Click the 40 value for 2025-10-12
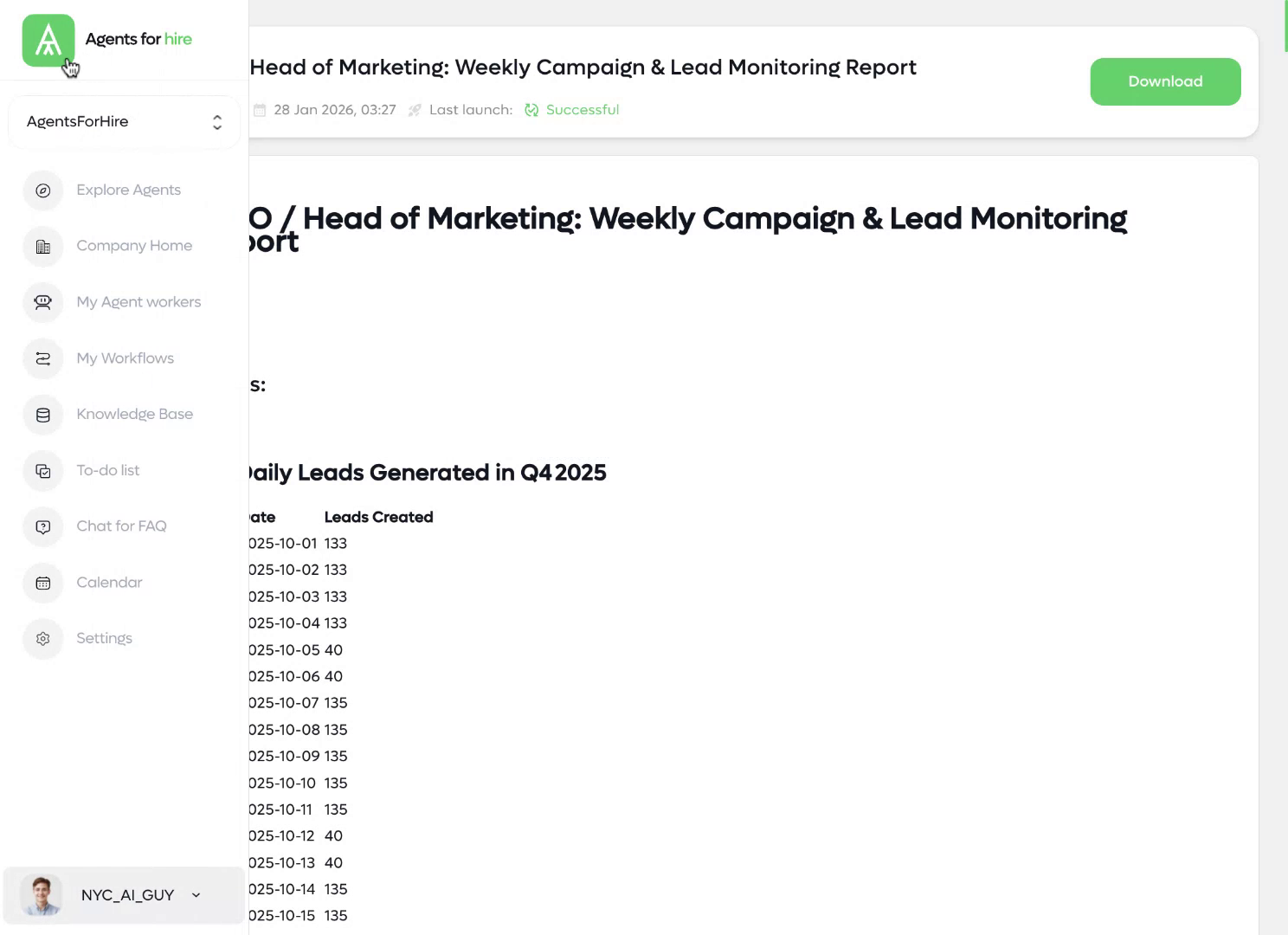The image size is (1288, 935). pos(333,836)
